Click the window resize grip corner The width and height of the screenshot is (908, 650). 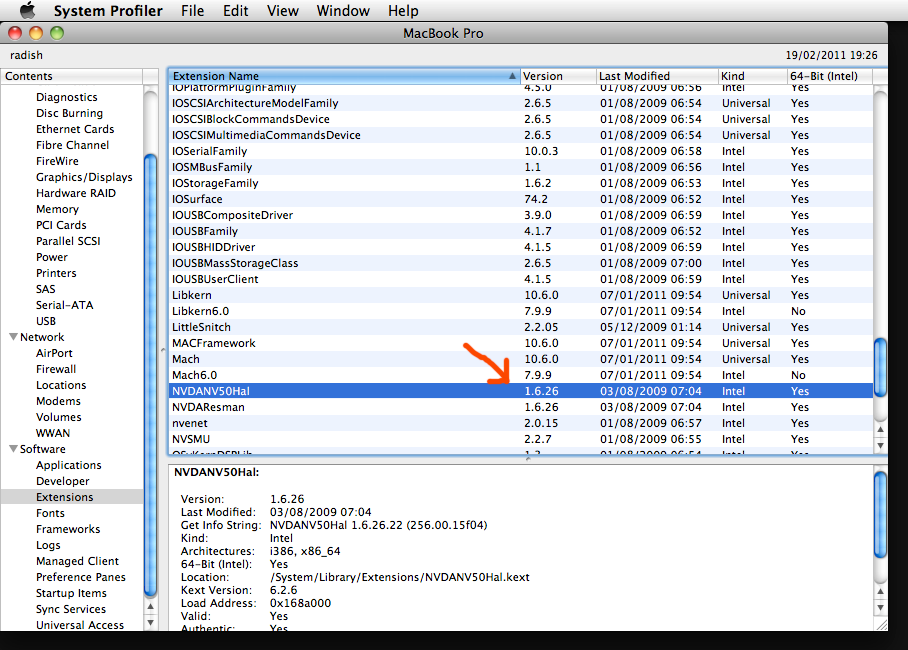881,625
